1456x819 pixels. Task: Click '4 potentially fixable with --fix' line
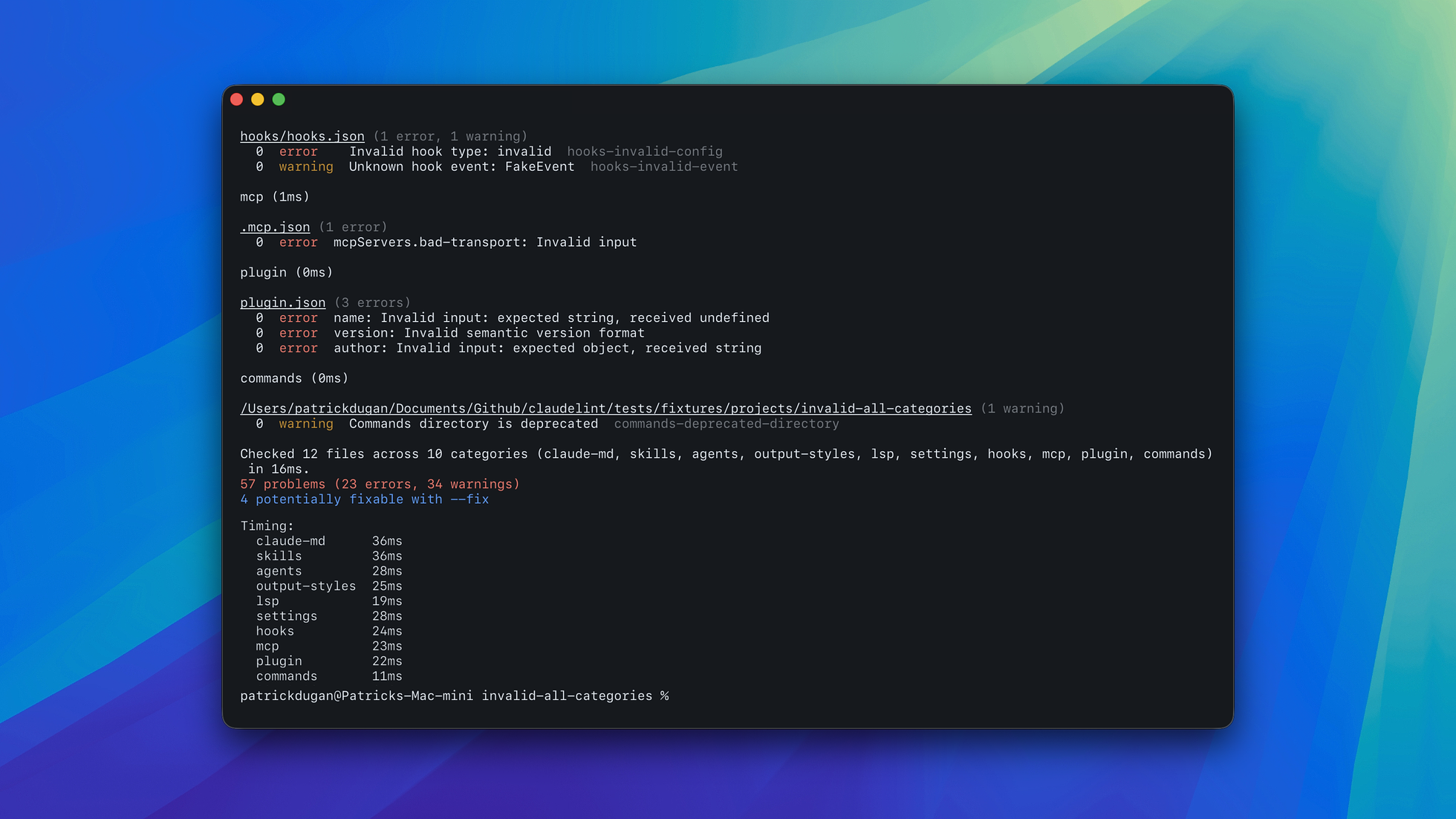[364, 500]
